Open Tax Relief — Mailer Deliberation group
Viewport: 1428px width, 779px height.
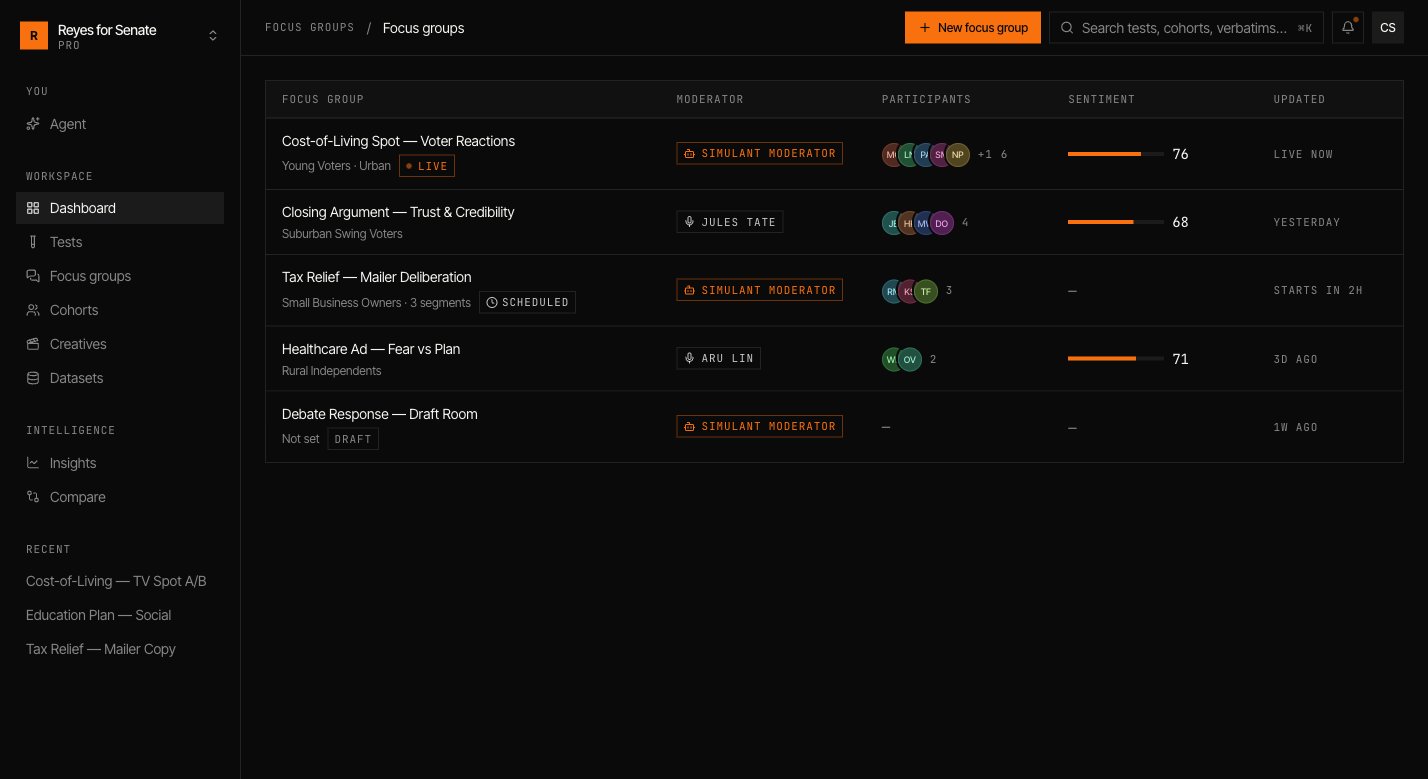click(x=376, y=277)
